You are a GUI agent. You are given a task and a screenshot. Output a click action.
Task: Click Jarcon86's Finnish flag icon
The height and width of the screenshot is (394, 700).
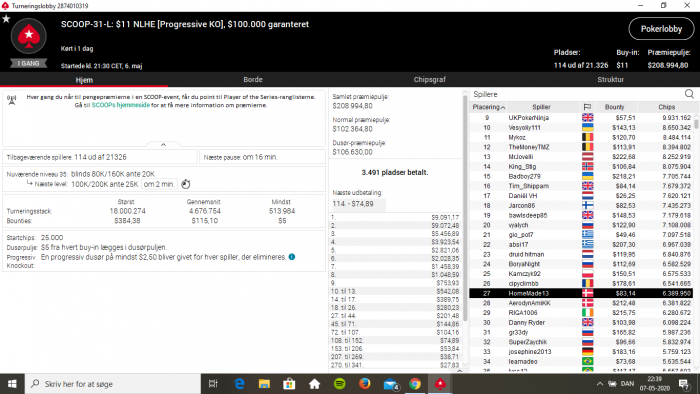click(588, 205)
